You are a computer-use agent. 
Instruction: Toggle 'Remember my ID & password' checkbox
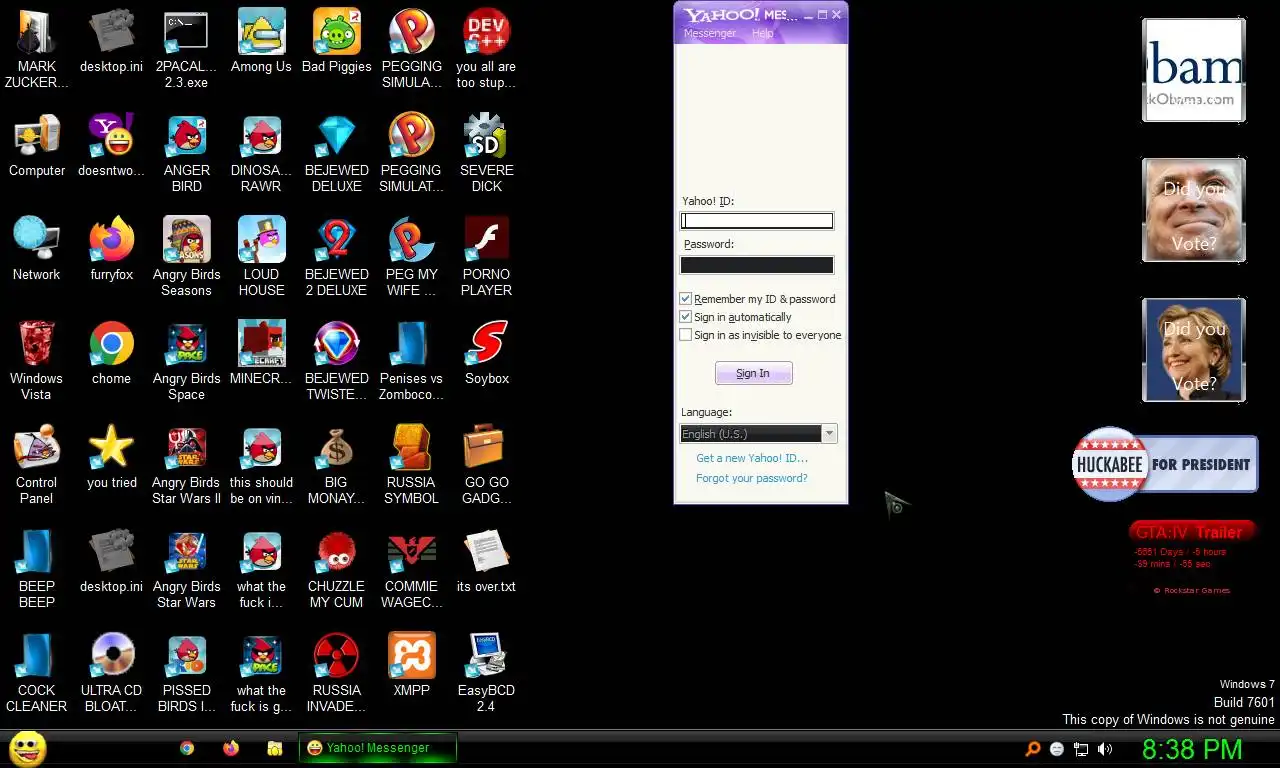[685, 299]
